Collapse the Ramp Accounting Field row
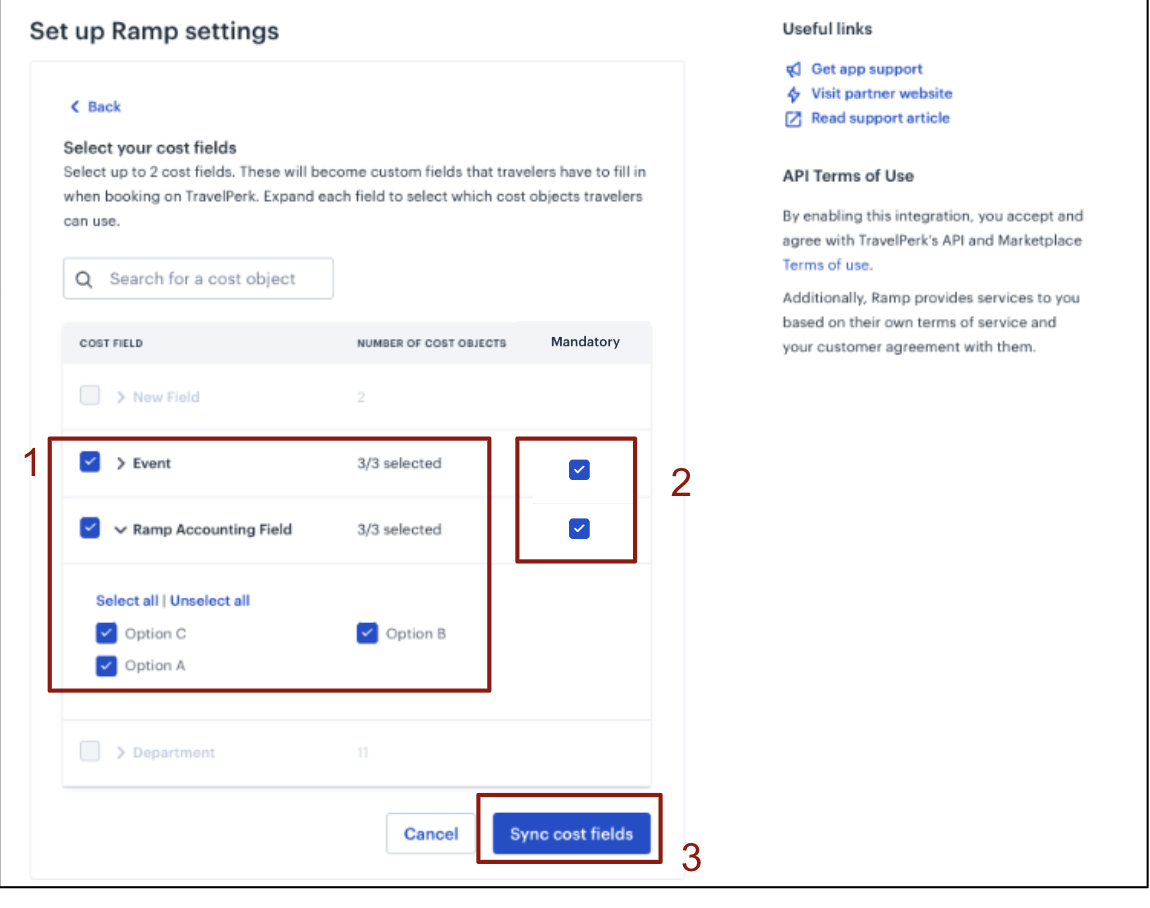The image size is (1150, 908). (120, 530)
